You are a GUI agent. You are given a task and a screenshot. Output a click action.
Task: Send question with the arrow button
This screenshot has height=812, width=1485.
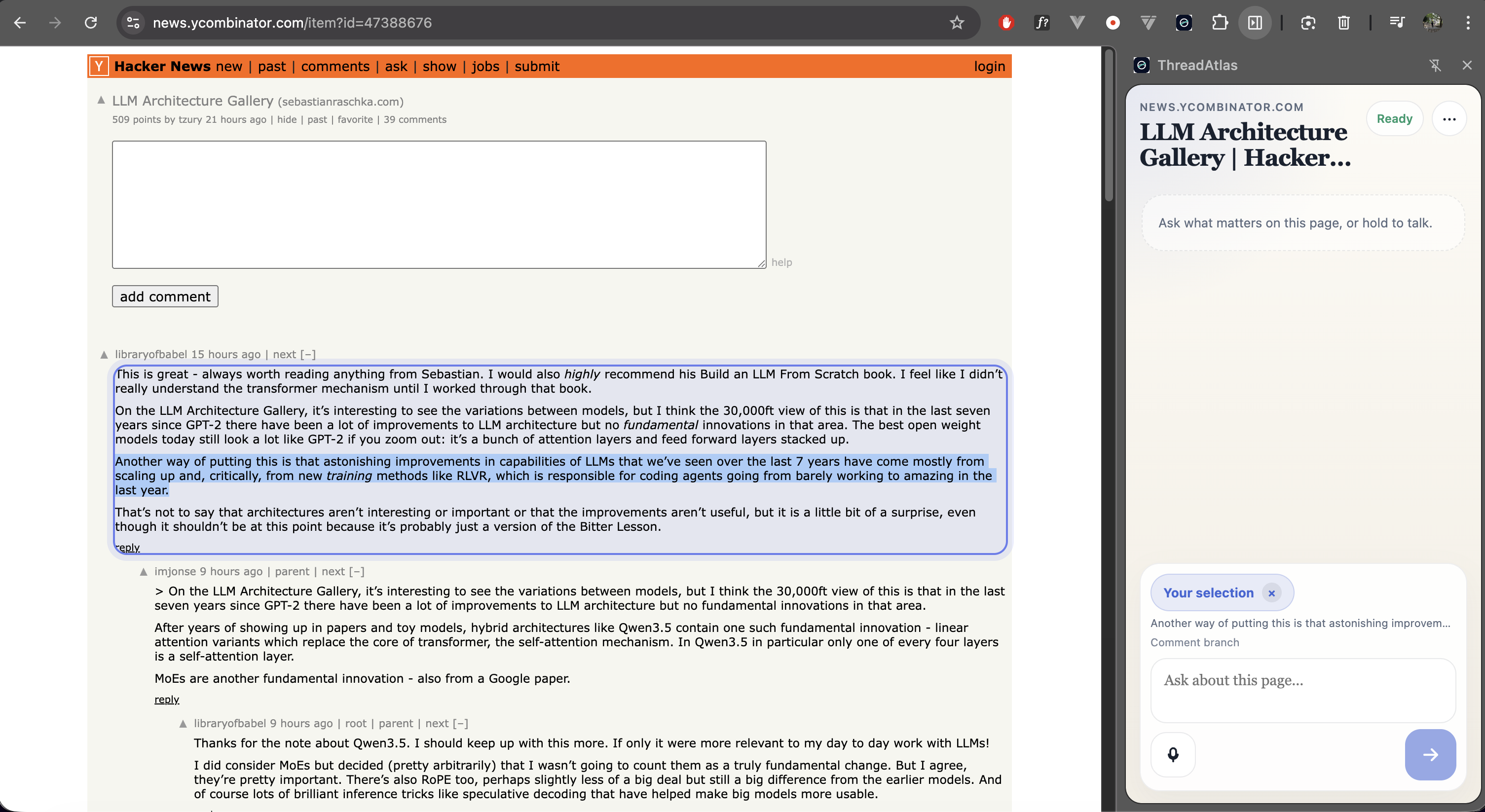1430,754
